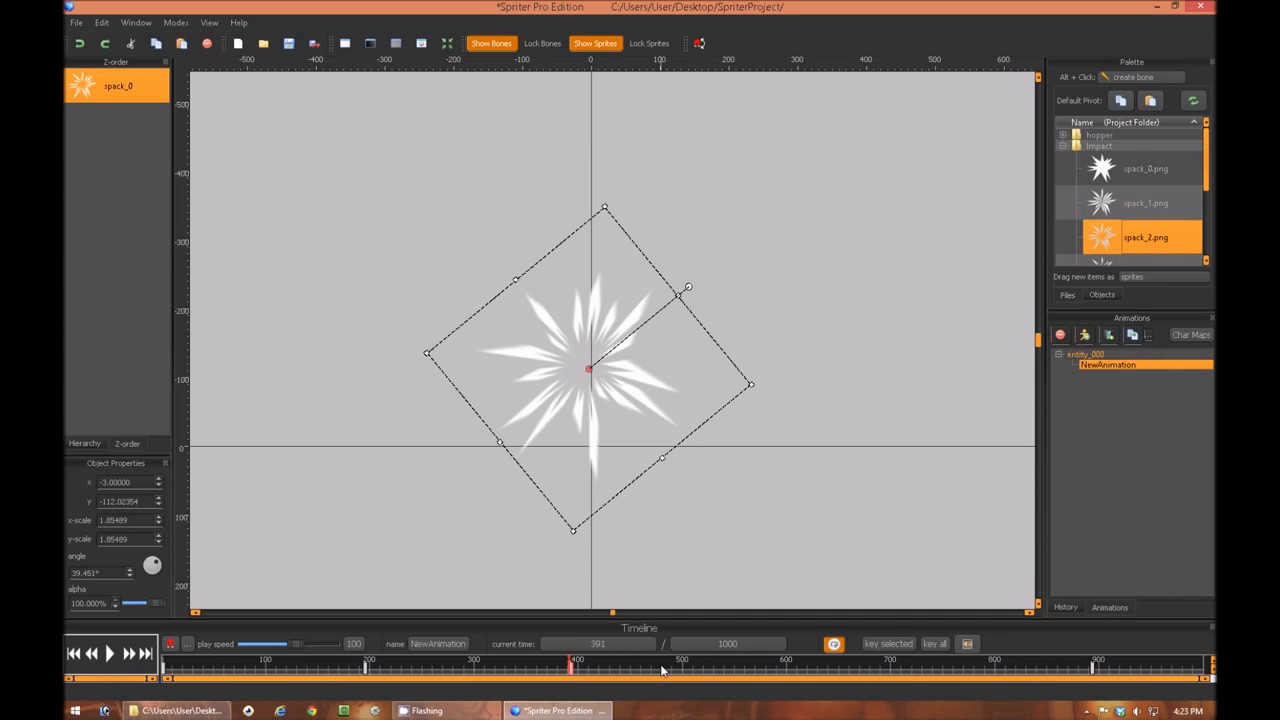Click the copy icon in the top toolbar
The width and height of the screenshot is (1280, 720).
point(156,43)
